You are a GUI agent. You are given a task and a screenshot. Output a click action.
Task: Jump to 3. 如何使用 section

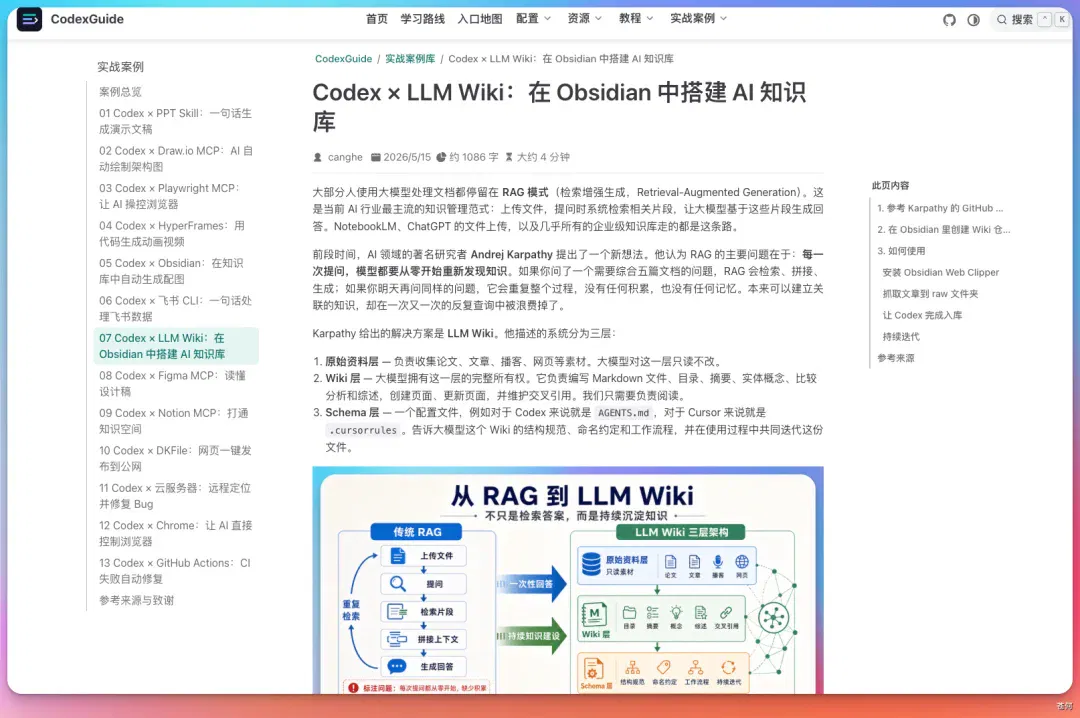pos(901,251)
